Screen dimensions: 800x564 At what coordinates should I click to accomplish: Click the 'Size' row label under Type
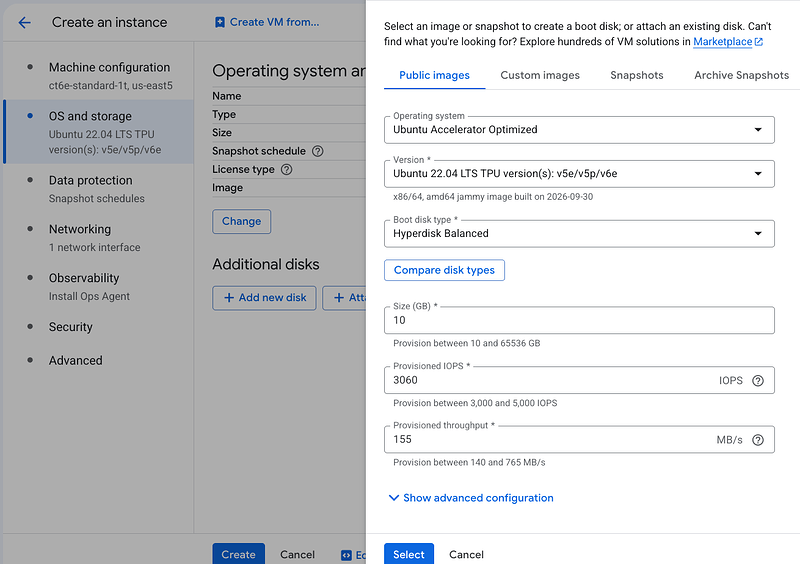tap(222, 133)
